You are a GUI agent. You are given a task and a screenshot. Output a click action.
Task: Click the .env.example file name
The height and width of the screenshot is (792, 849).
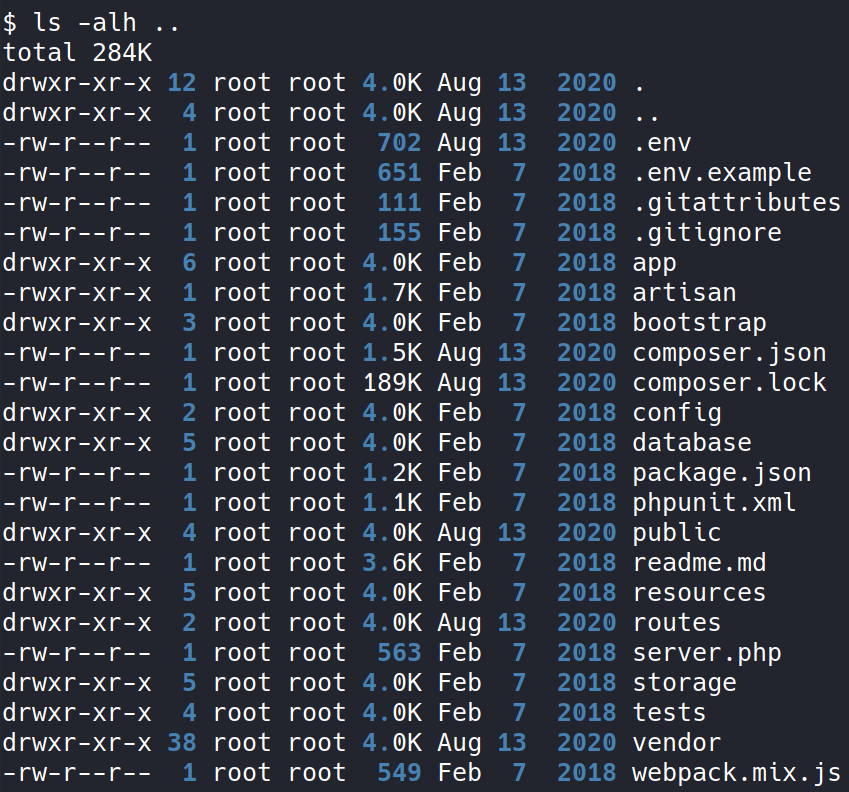pos(721,173)
